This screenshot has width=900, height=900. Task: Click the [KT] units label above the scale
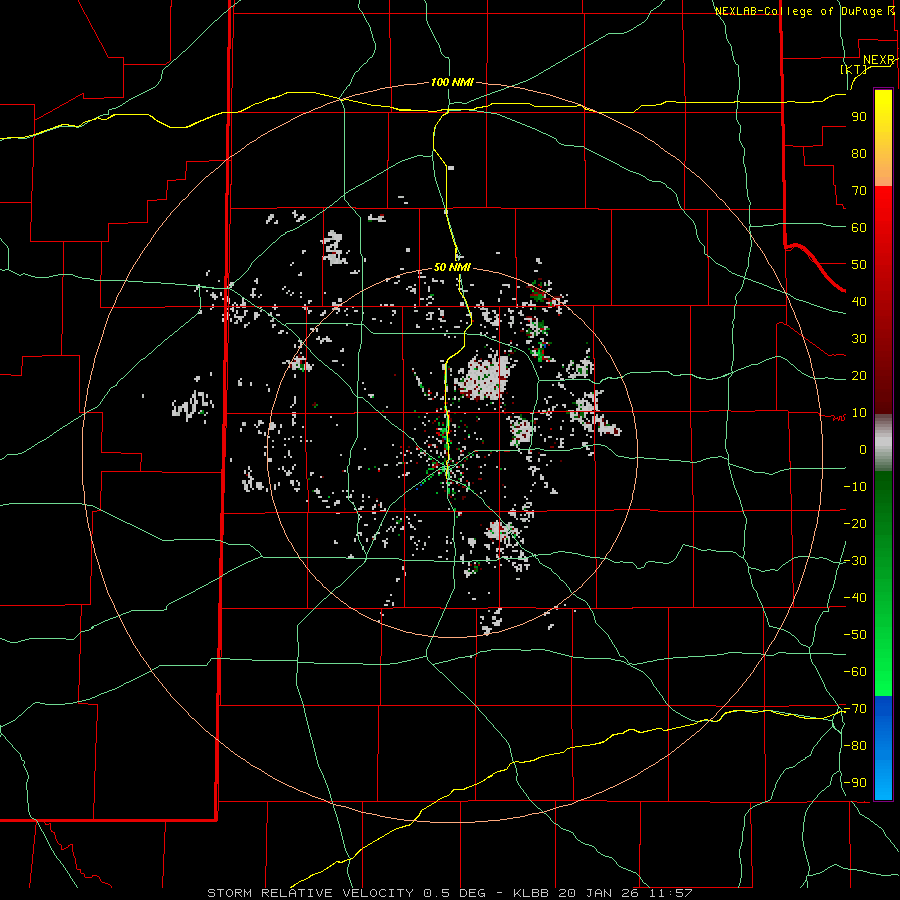coord(854,69)
